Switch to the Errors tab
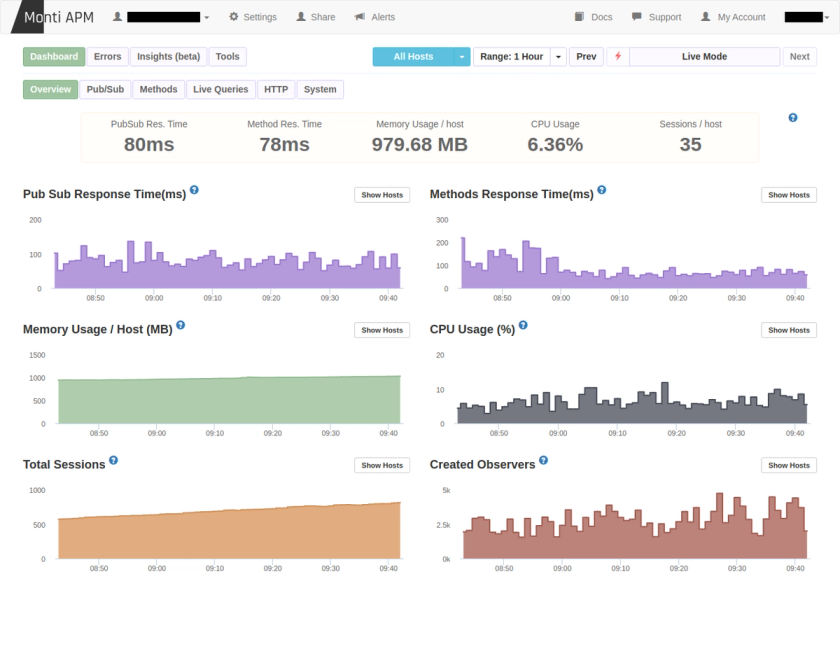This screenshot has height=672, width=840. (x=107, y=57)
